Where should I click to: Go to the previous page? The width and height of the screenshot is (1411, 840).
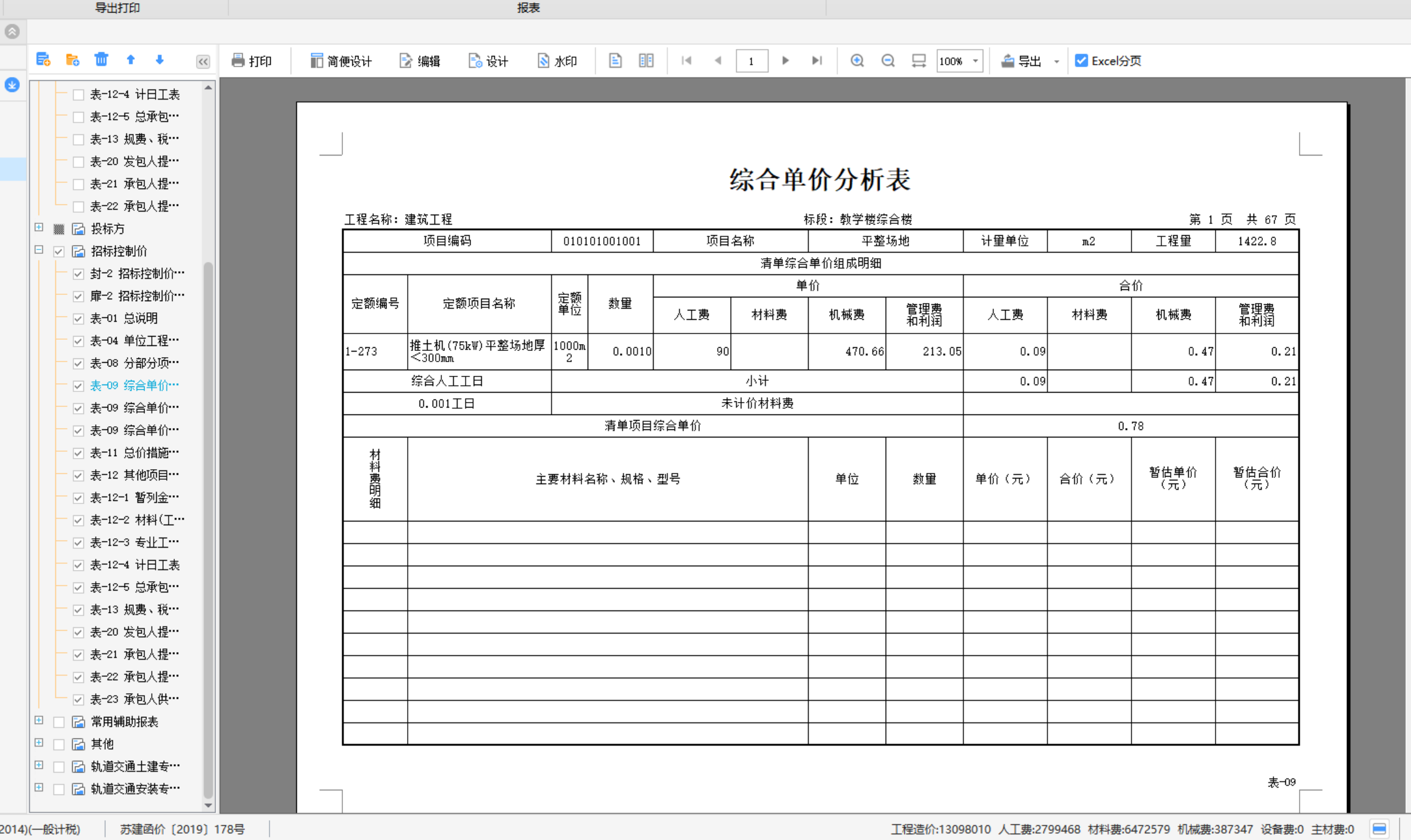[718, 60]
